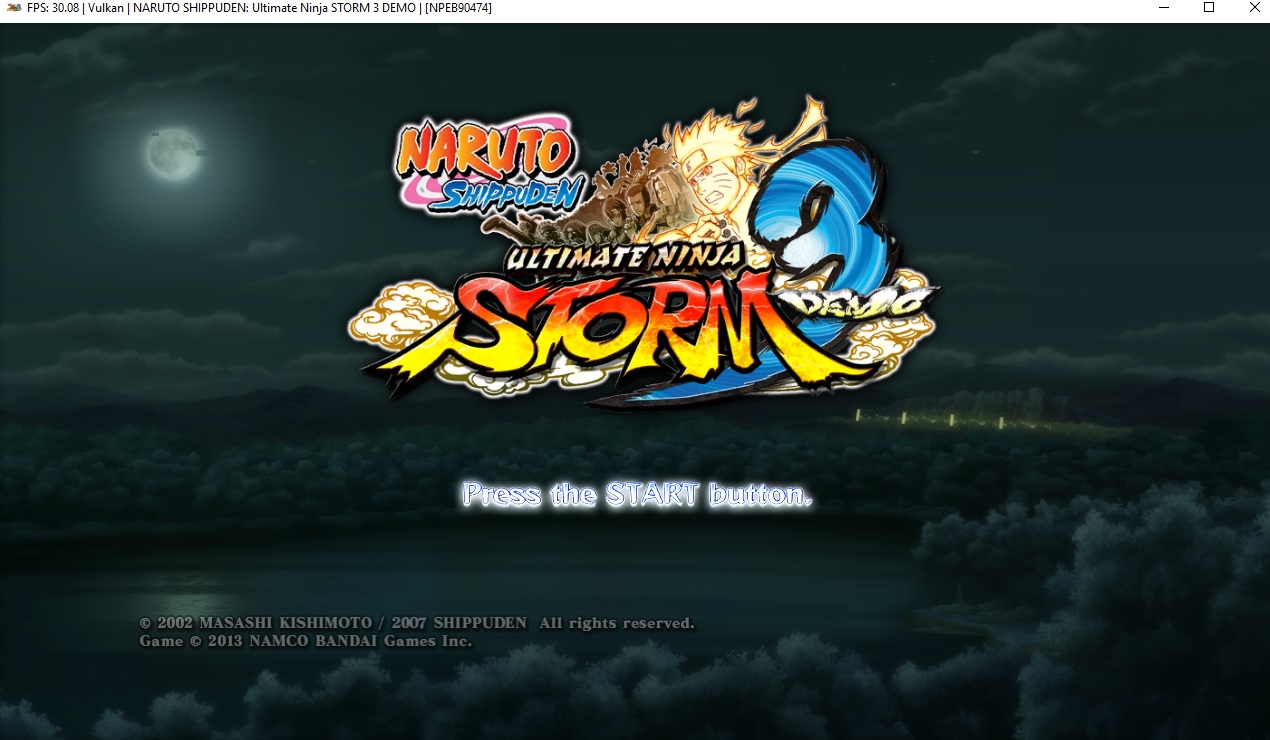The image size is (1270, 740).
Task: Click the Masashi Kishimoto copyright line
Action: pyautogui.click(x=416, y=623)
